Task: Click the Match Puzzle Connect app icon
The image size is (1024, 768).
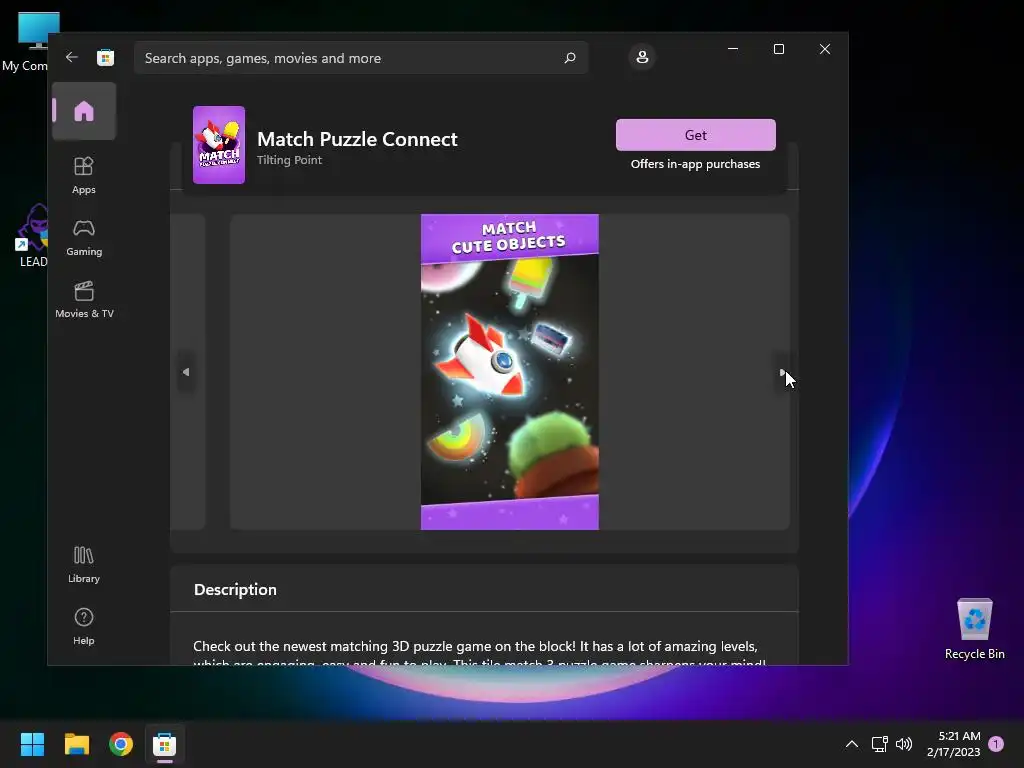Action: click(x=219, y=145)
